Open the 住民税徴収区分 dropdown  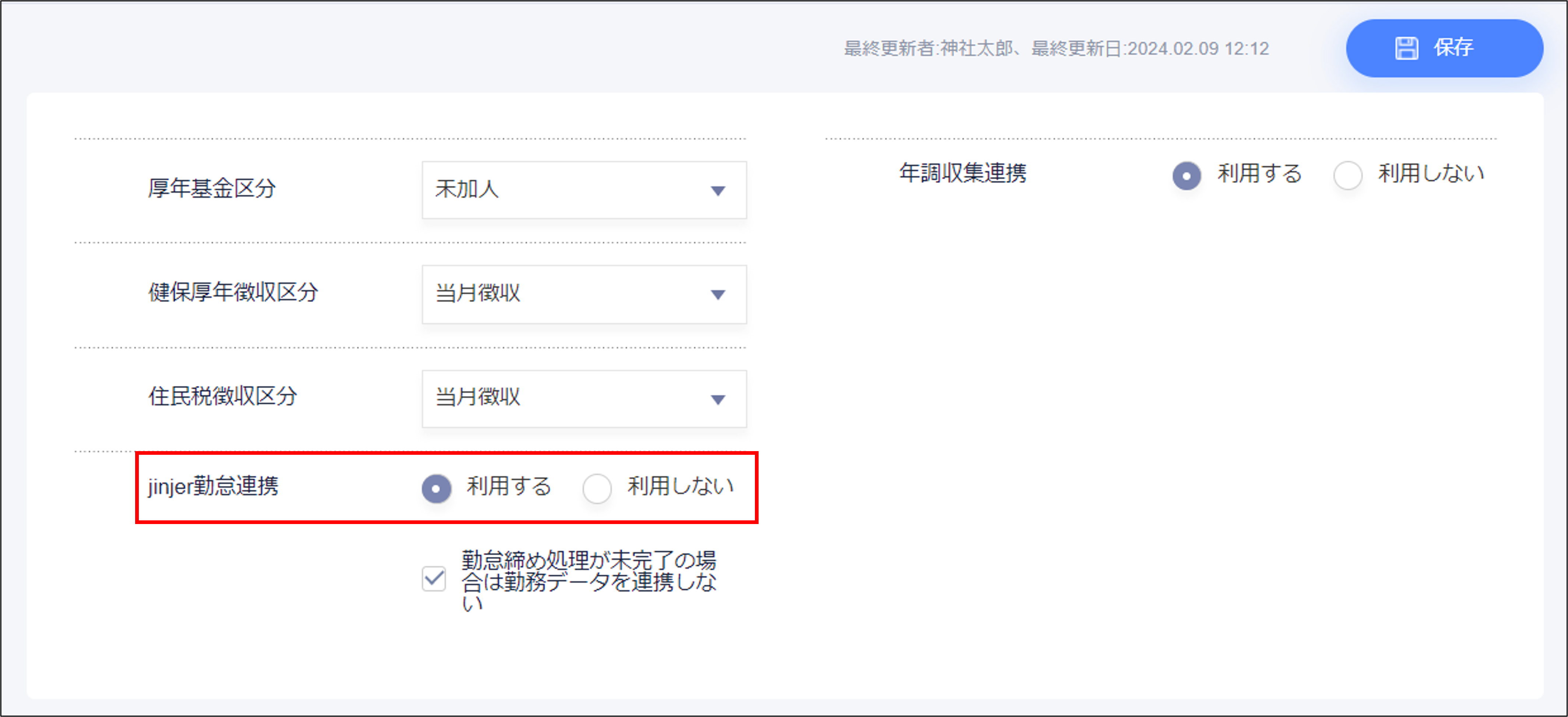click(584, 399)
